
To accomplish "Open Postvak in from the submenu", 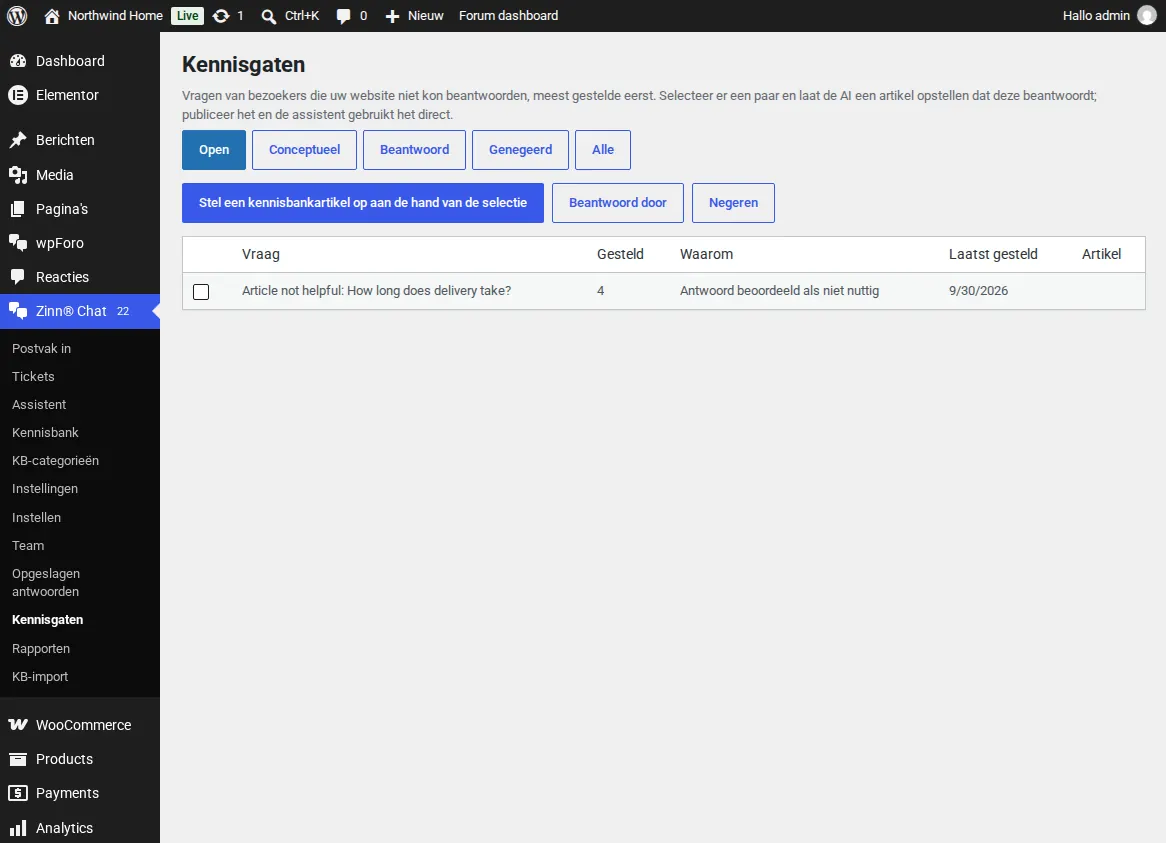I will point(42,348).
